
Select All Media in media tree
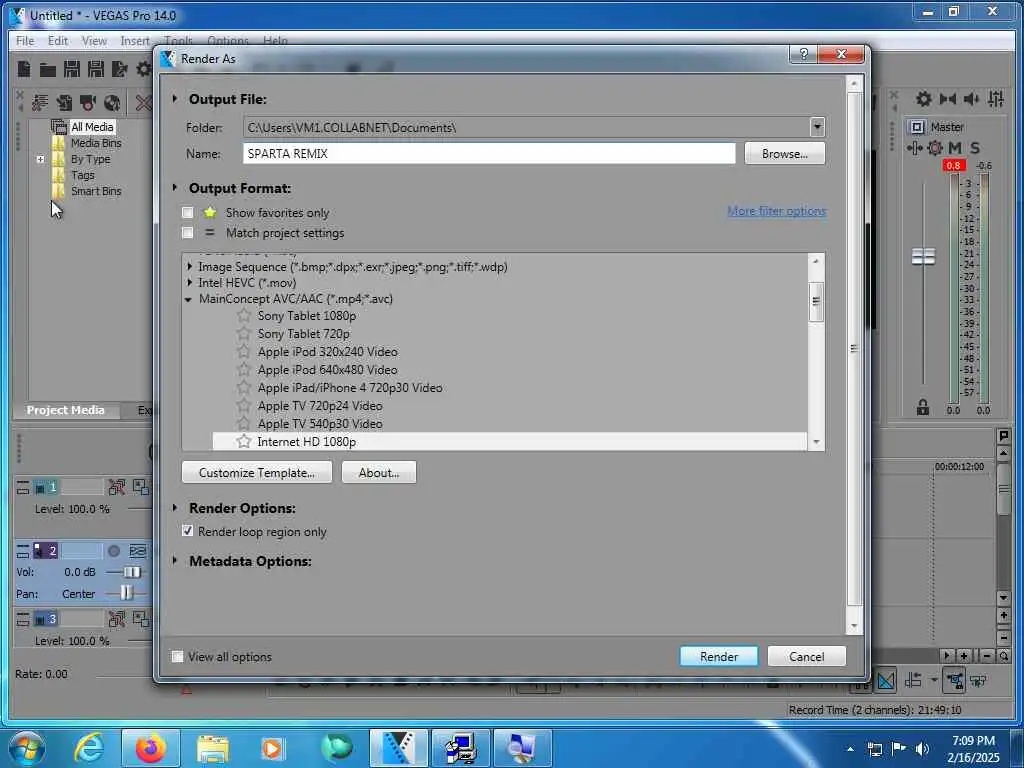[92, 127]
